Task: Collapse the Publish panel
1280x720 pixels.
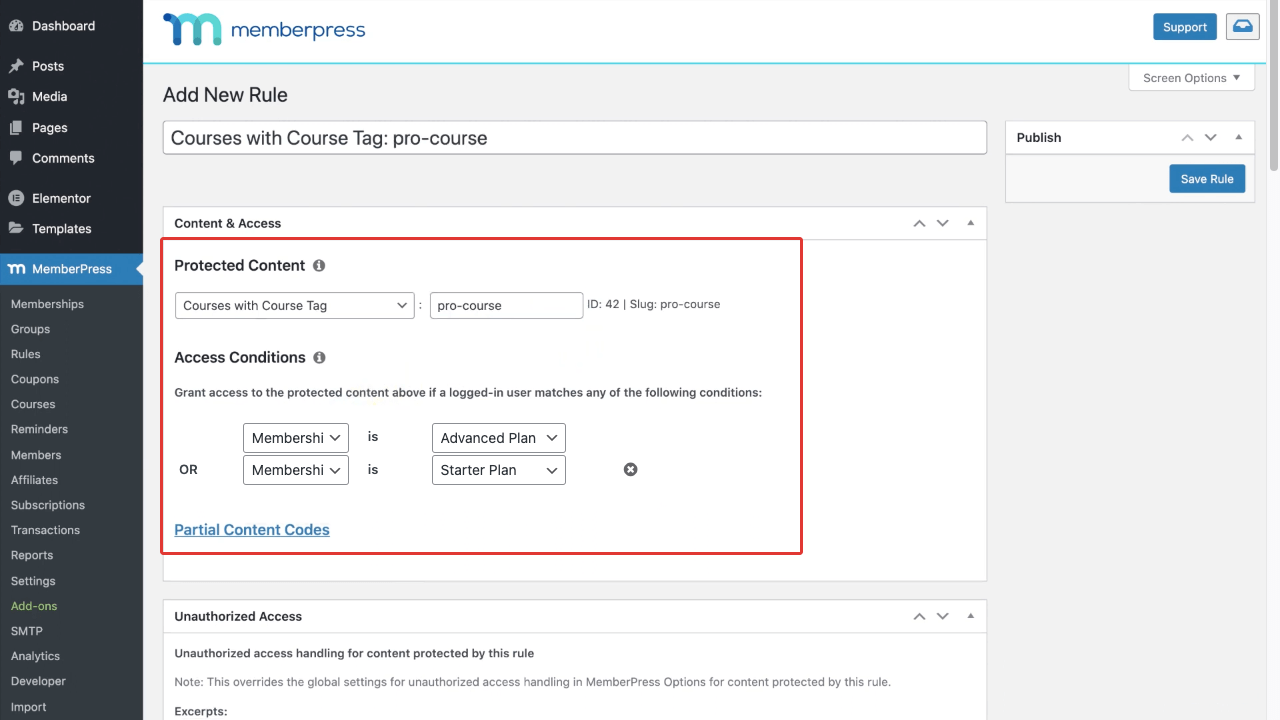Action: click(x=1239, y=137)
